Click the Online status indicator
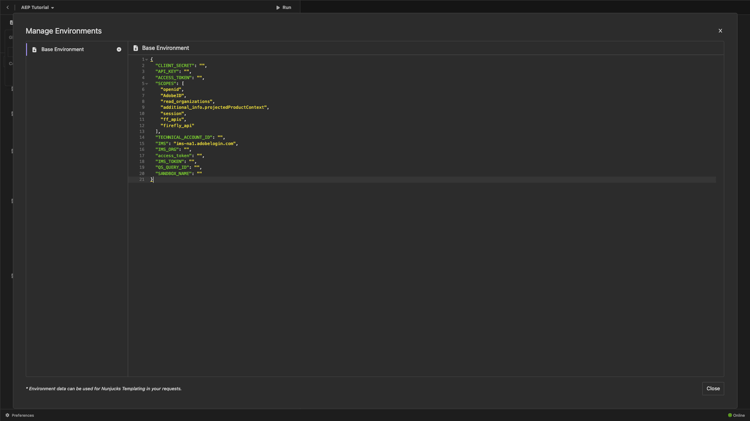Image resolution: width=750 pixels, height=421 pixels. point(736,415)
